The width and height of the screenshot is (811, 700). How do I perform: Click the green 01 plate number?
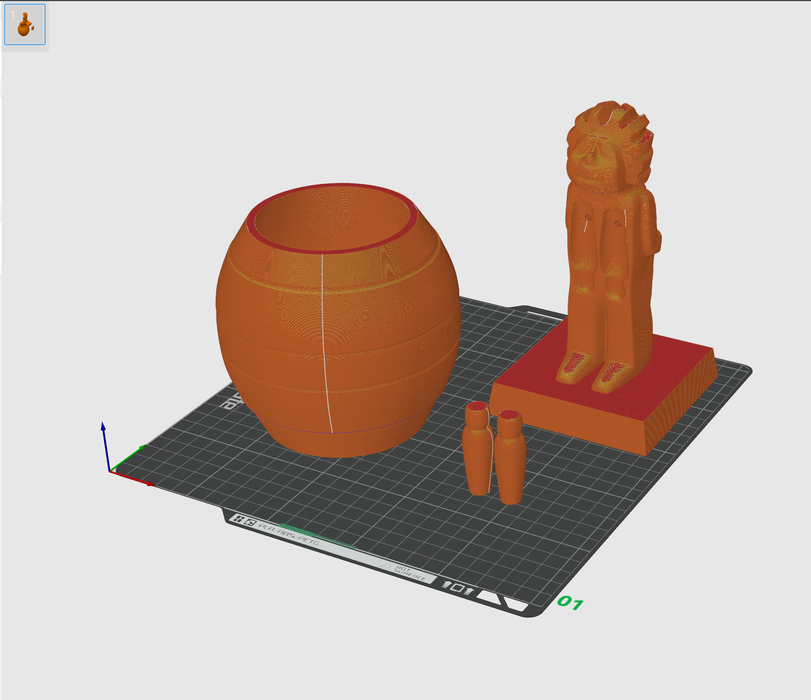pyautogui.click(x=570, y=603)
